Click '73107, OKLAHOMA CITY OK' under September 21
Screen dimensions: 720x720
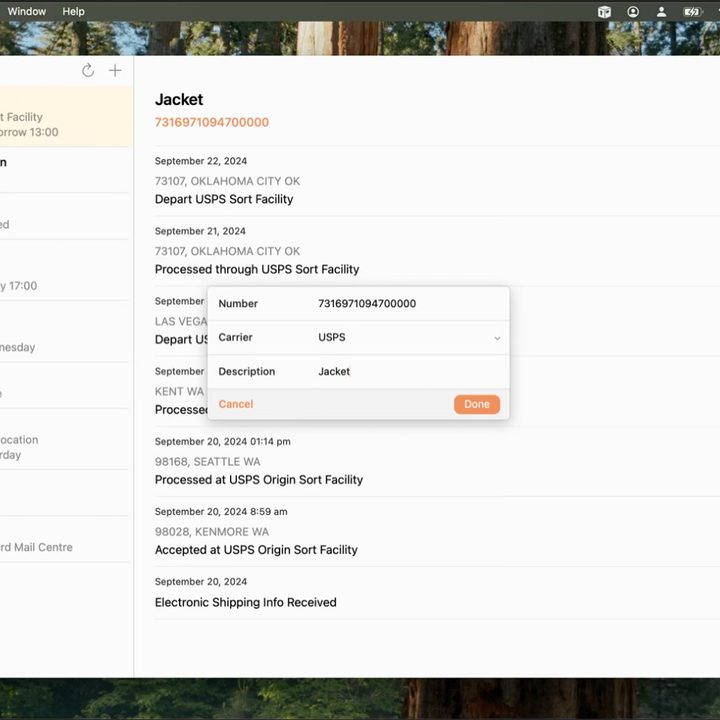227,251
